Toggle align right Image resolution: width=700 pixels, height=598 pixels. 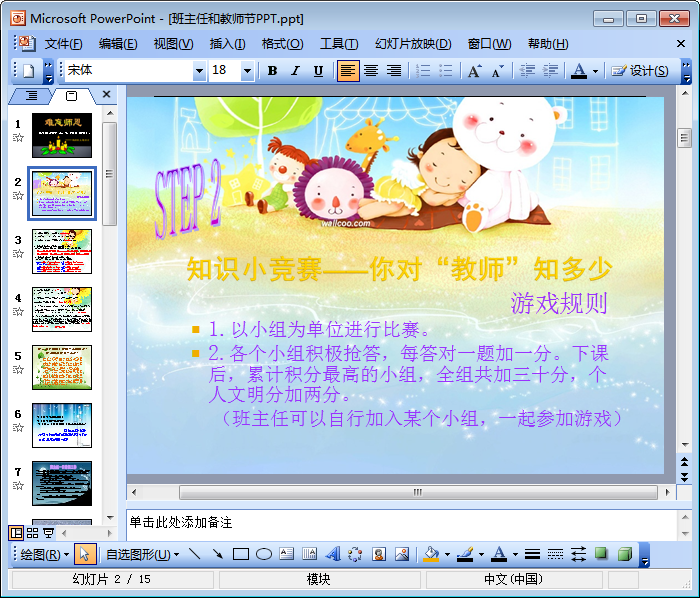pyautogui.click(x=394, y=71)
